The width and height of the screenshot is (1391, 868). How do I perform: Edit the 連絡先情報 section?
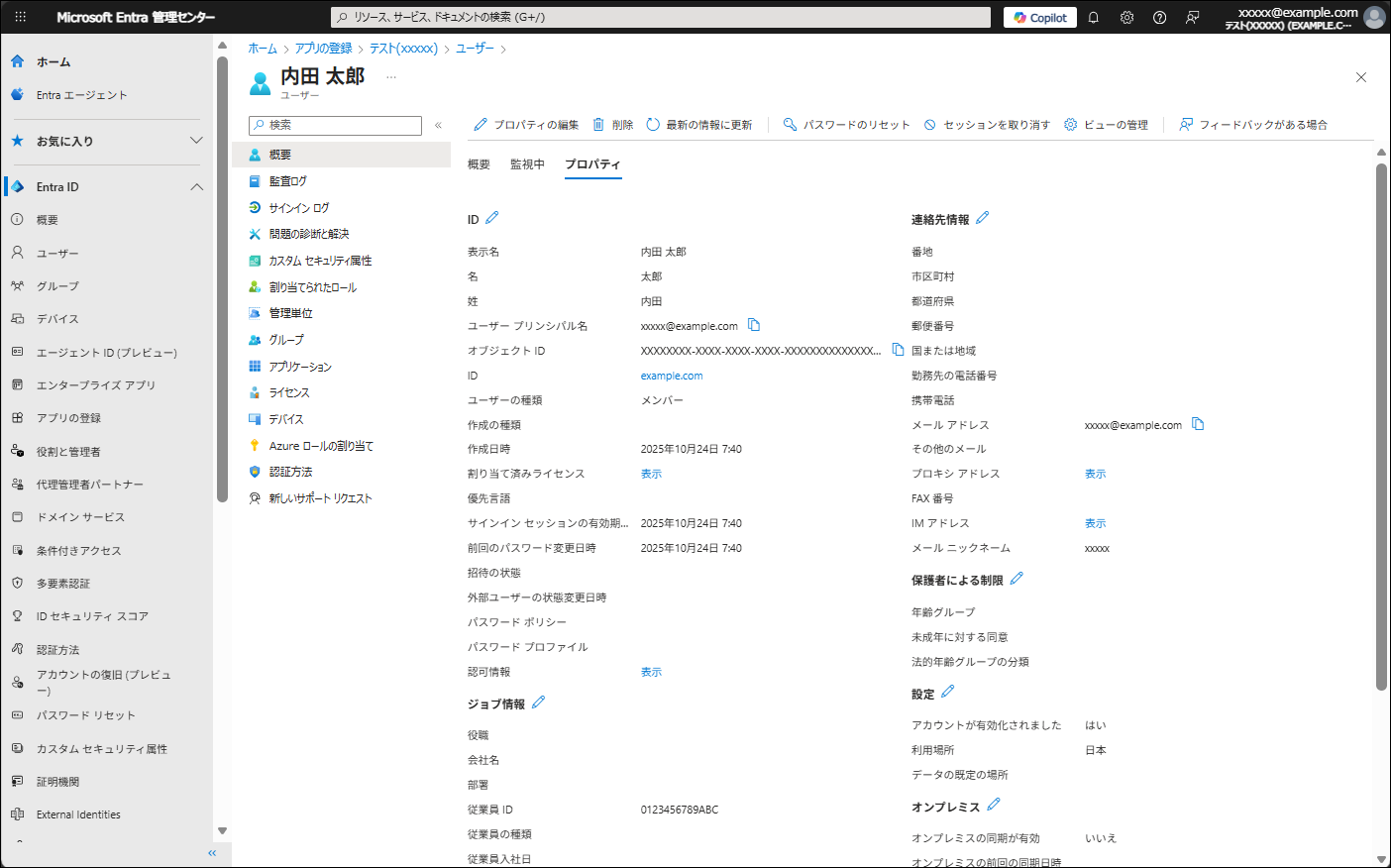coord(982,218)
